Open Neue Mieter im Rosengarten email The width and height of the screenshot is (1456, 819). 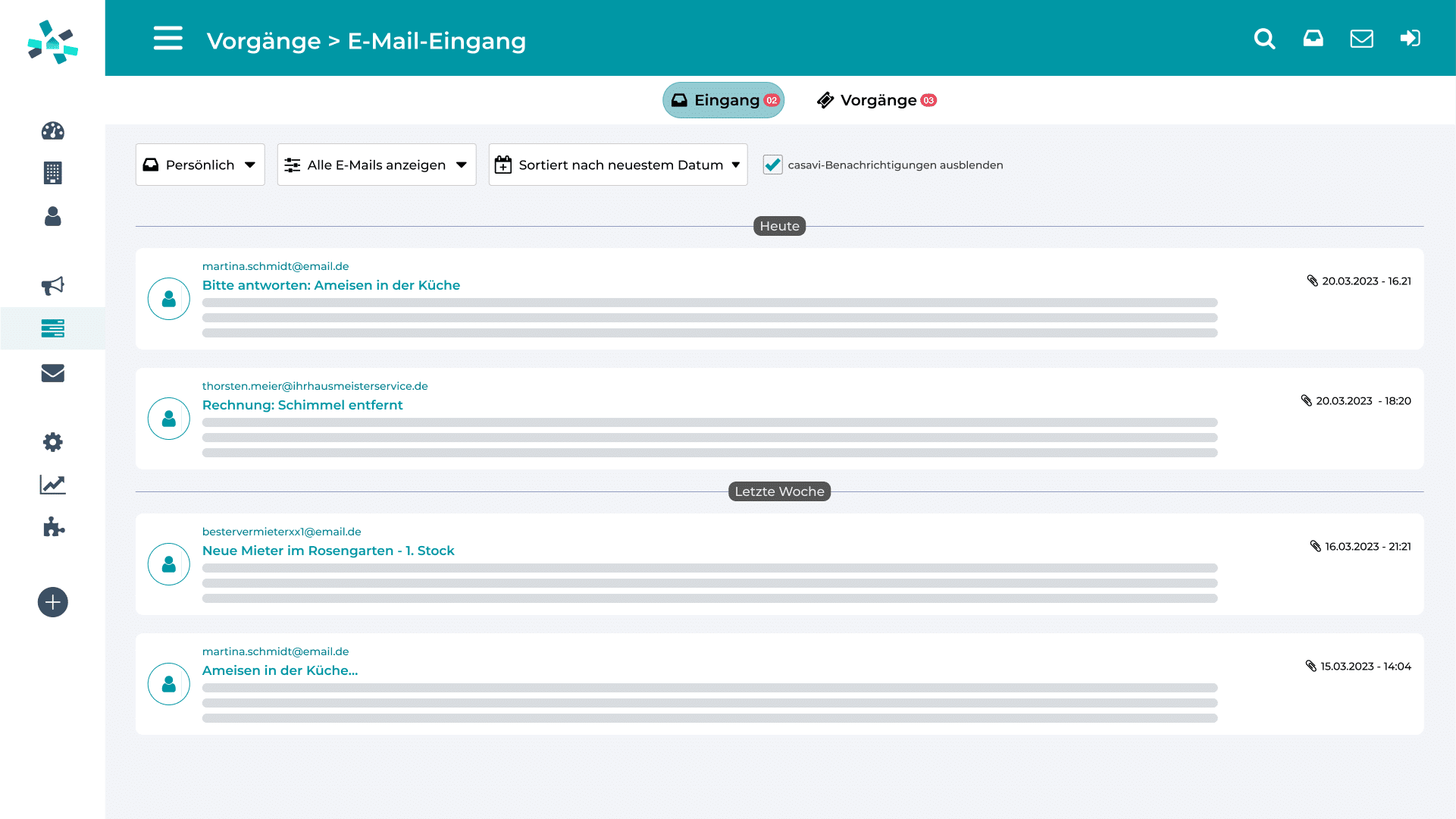coord(328,551)
